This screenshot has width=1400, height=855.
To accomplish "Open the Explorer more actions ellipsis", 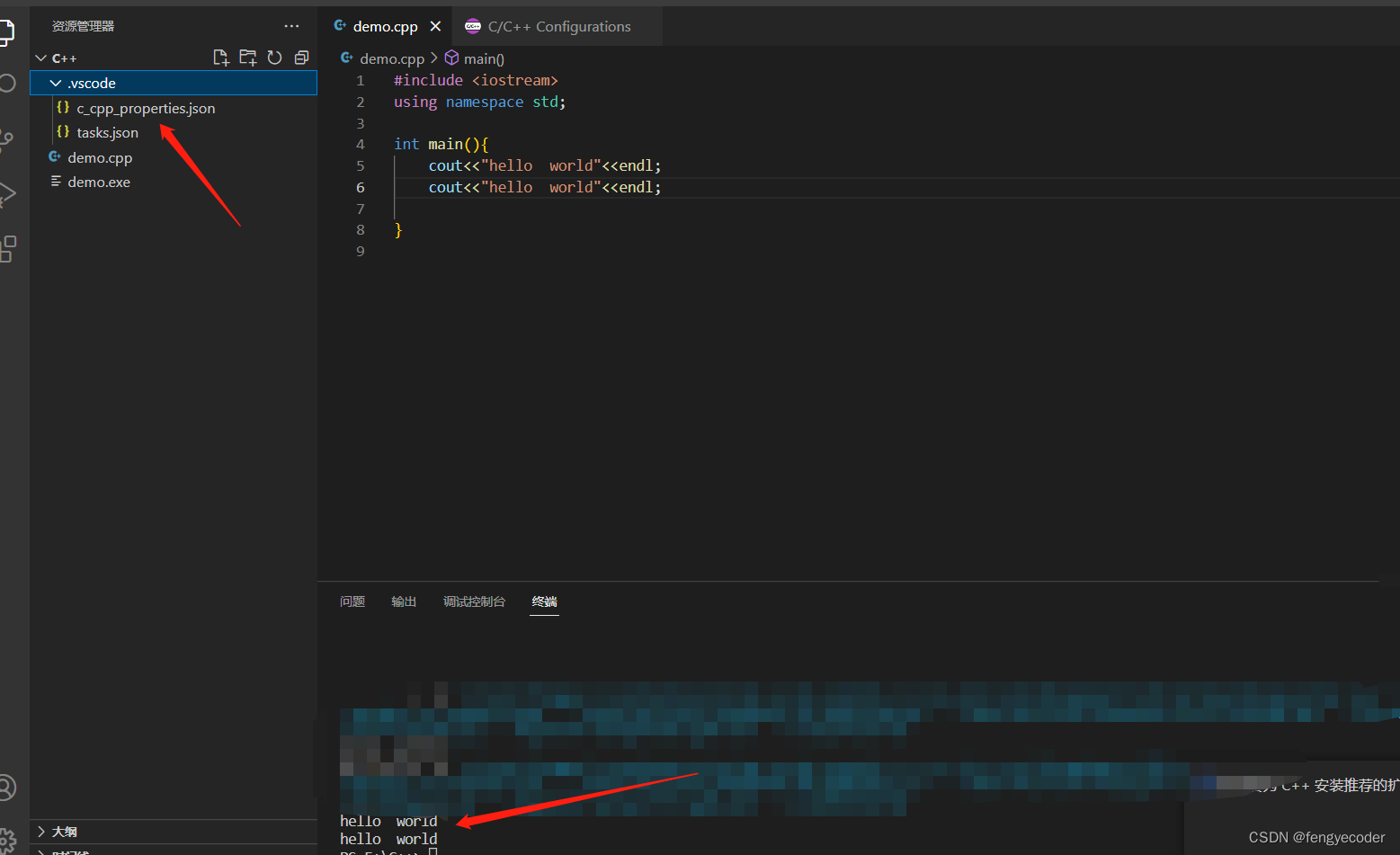I will 291,26.
